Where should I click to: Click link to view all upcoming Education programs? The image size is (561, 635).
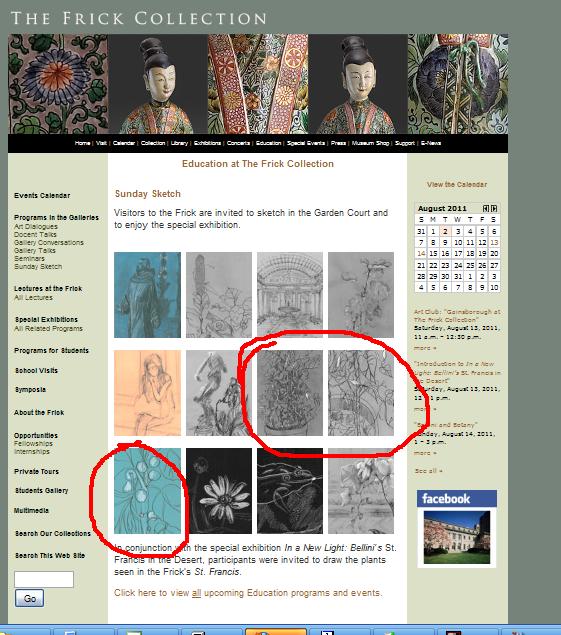[248, 593]
